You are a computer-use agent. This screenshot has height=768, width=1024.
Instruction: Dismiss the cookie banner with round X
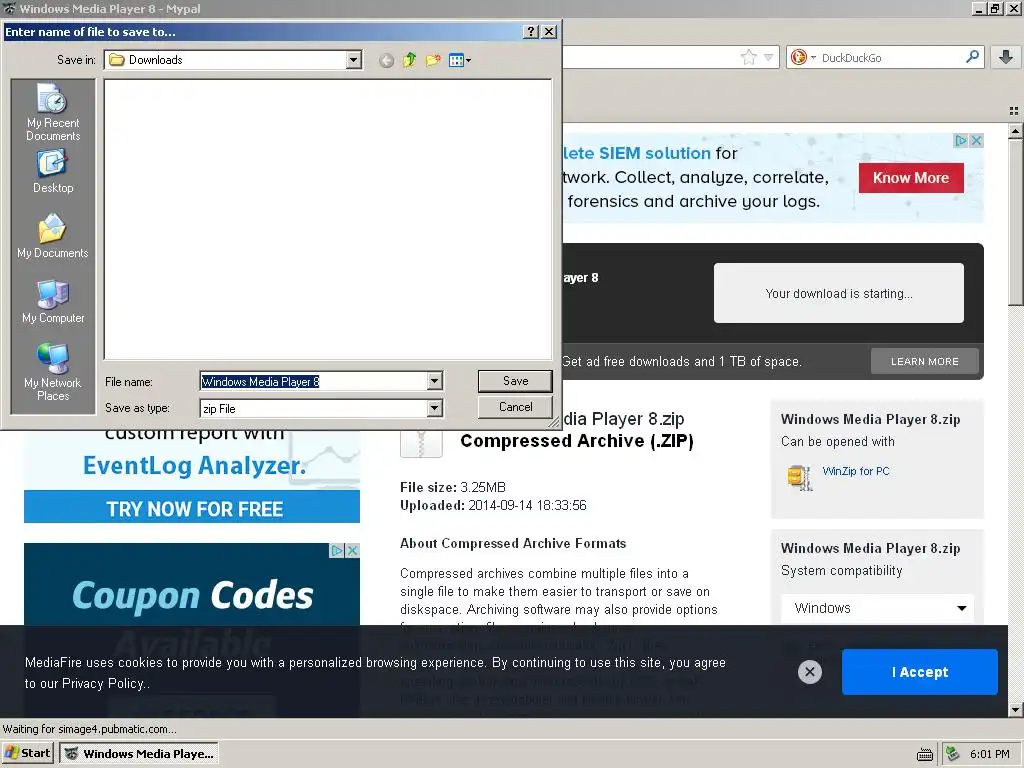click(810, 671)
